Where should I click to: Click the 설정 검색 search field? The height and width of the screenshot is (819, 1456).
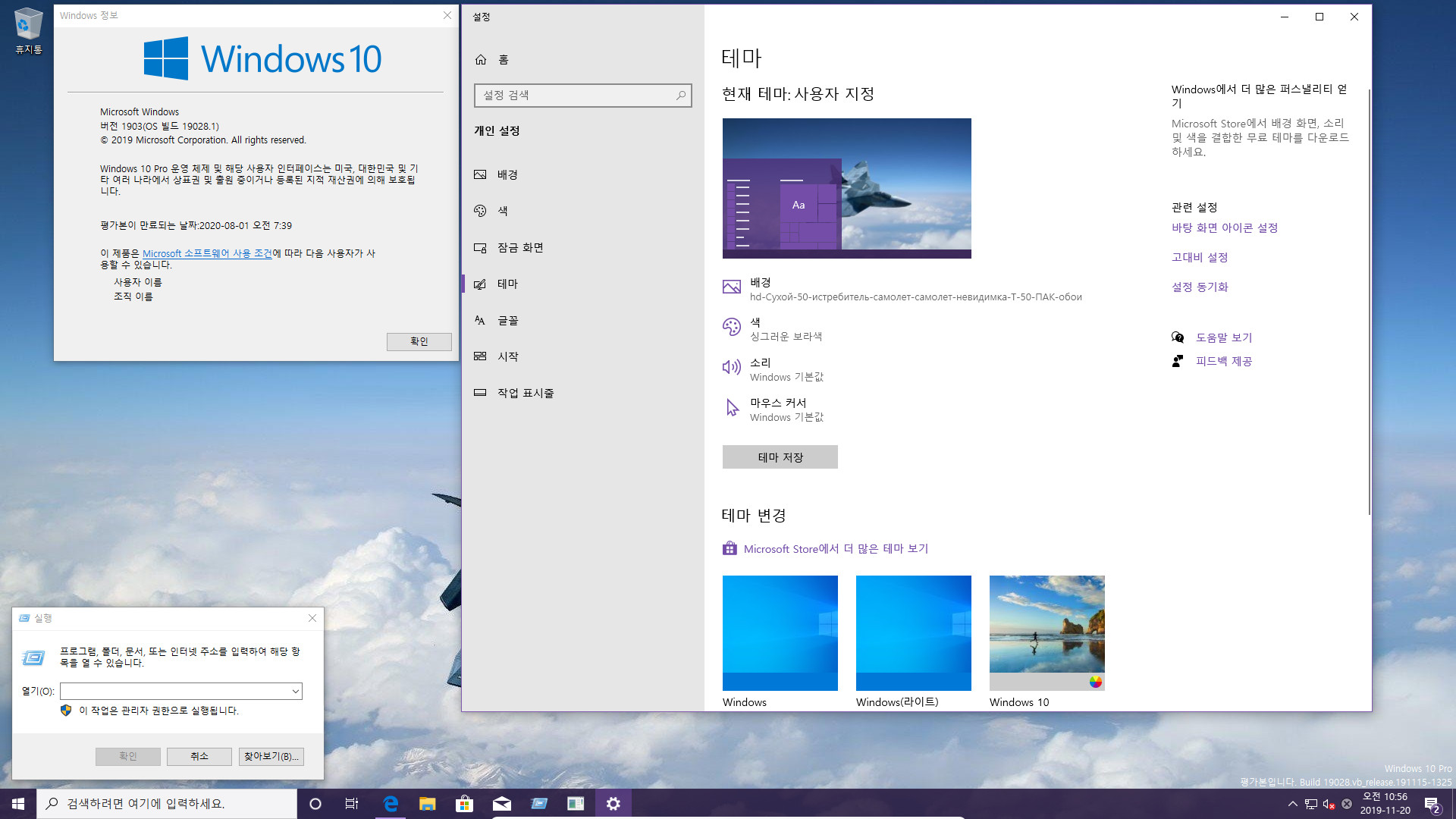[x=582, y=96]
